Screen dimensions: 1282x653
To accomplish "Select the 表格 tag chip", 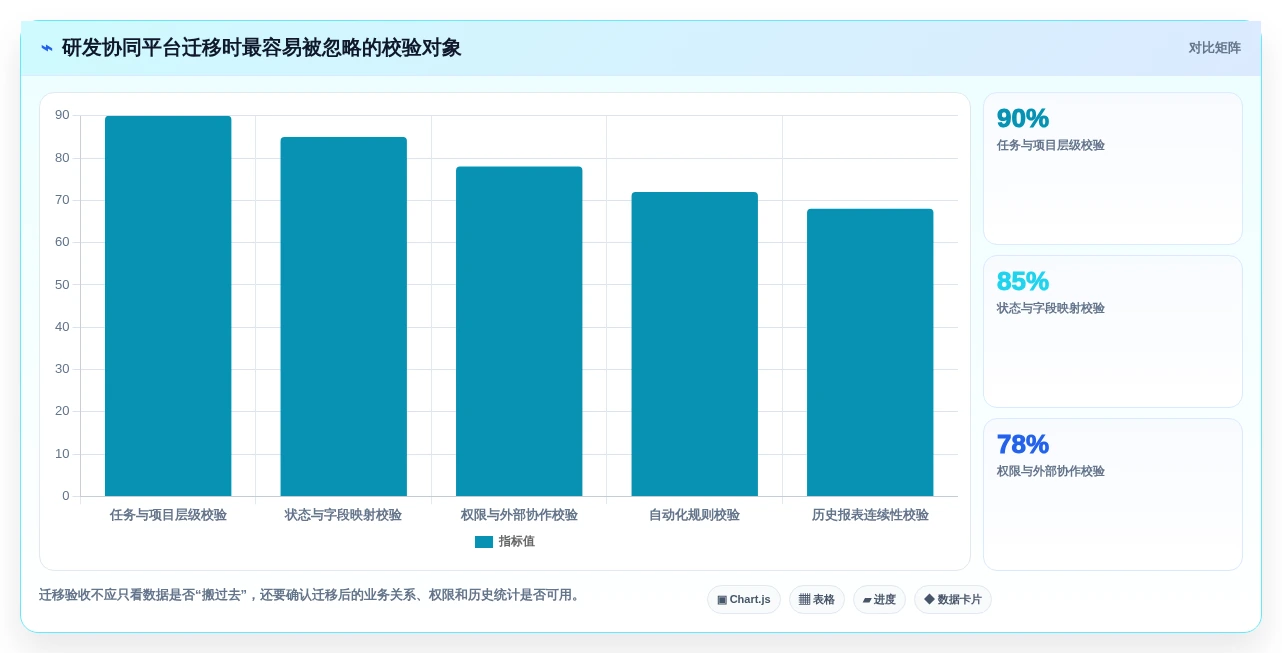I will coord(817,600).
